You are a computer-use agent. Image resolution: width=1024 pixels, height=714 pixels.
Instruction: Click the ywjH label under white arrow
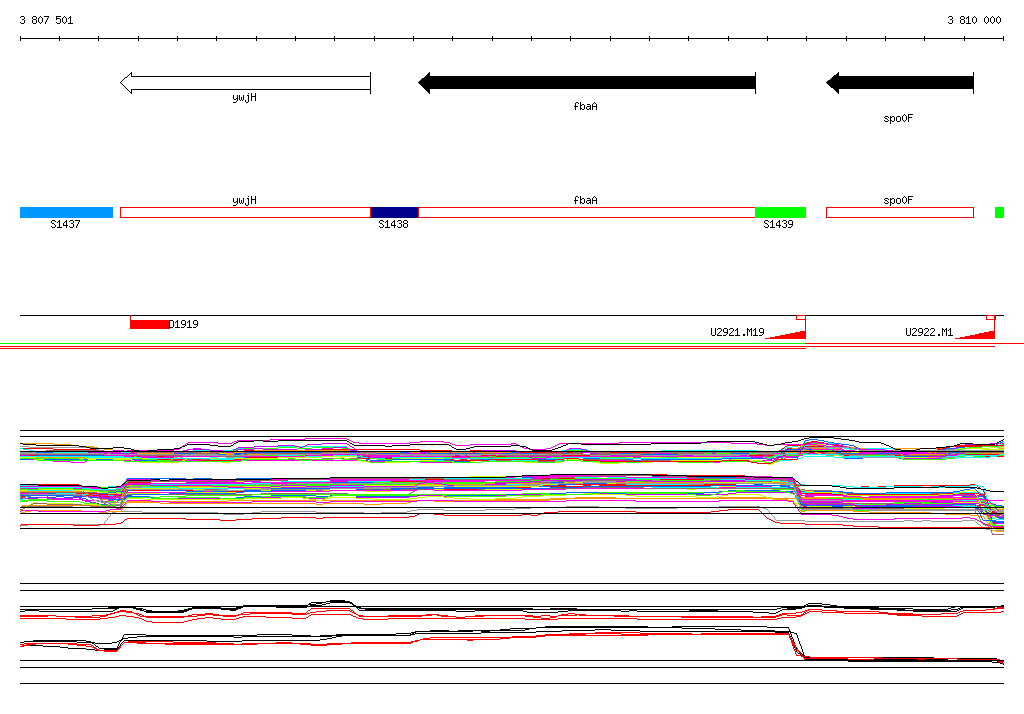(x=244, y=98)
